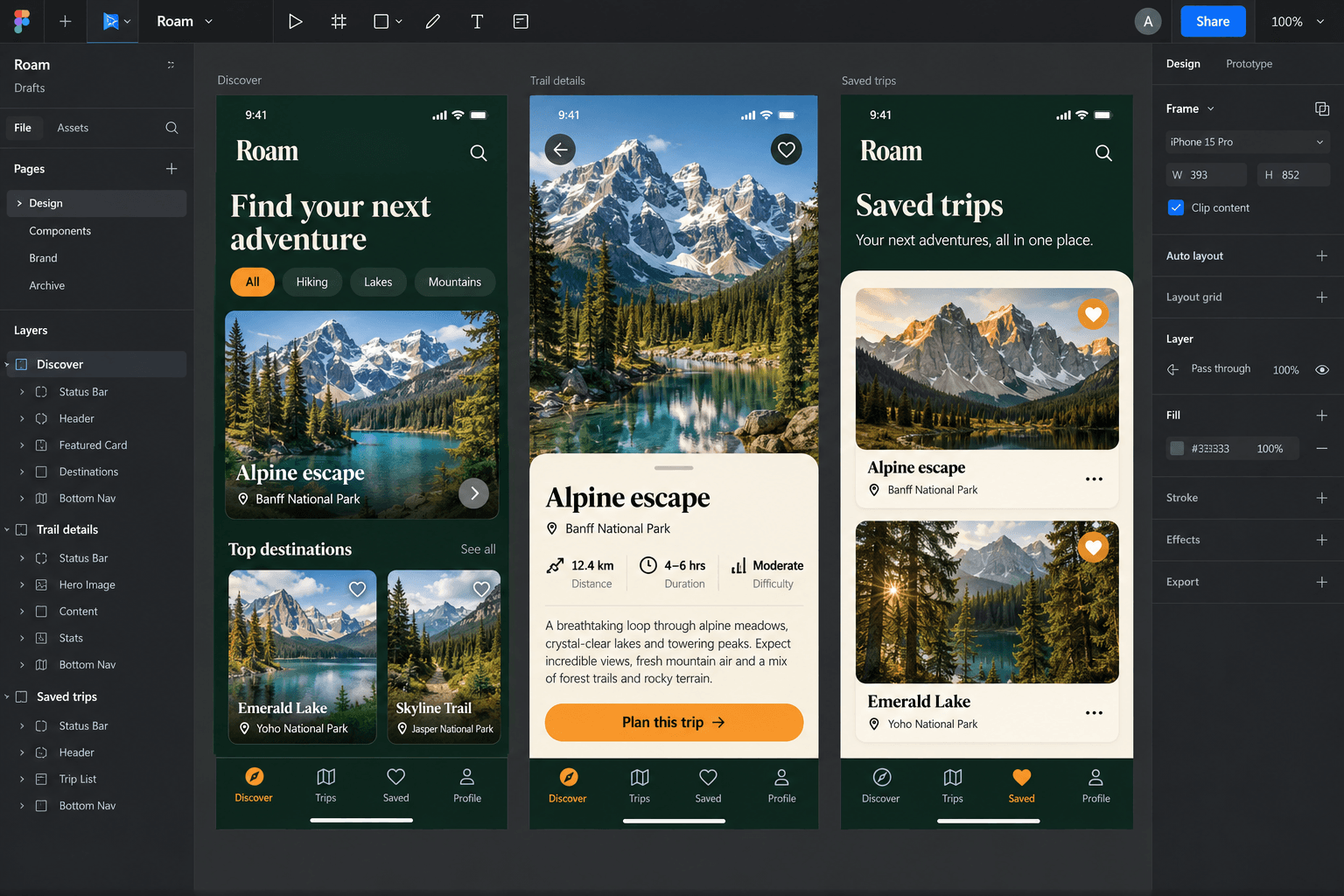Add Auto layout with plus icon

click(x=1322, y=255)
